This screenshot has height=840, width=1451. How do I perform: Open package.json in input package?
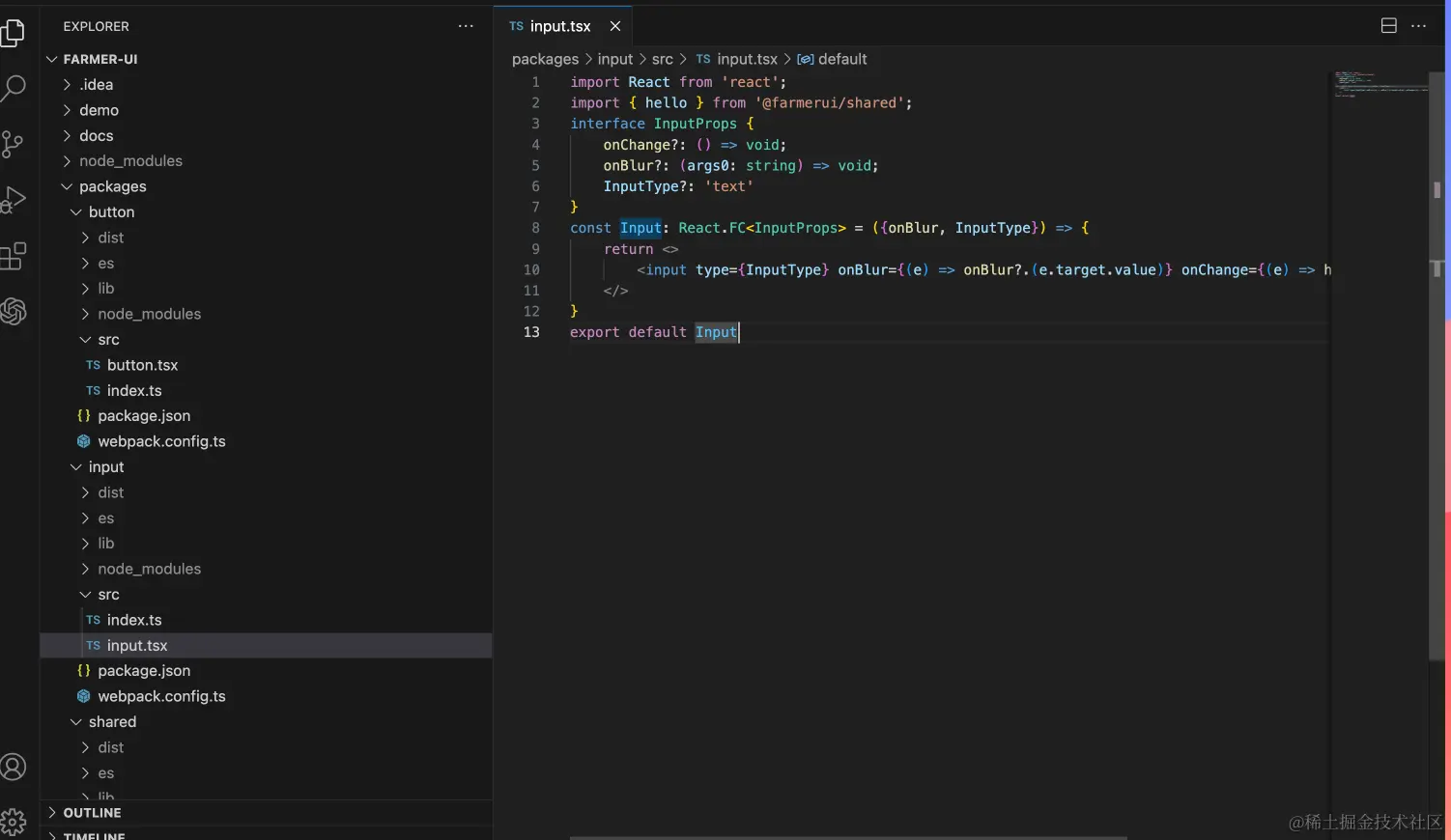coord(266,671)
